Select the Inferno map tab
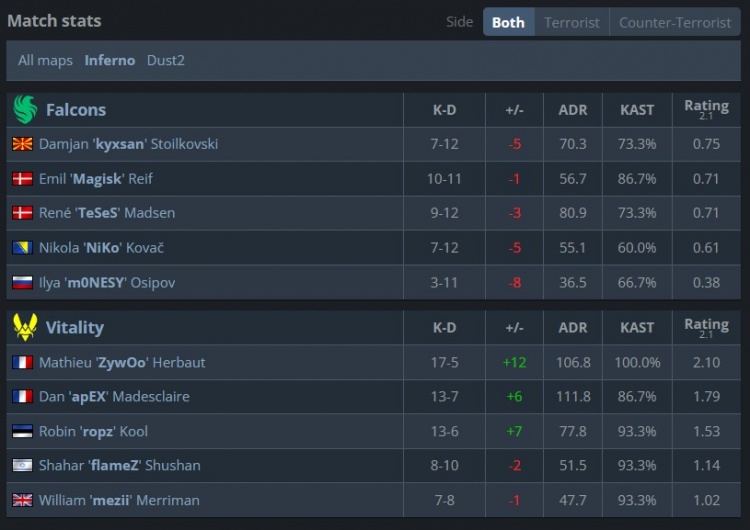The width and height of the screenshot is (750, 530). click(x=110, y=60)
